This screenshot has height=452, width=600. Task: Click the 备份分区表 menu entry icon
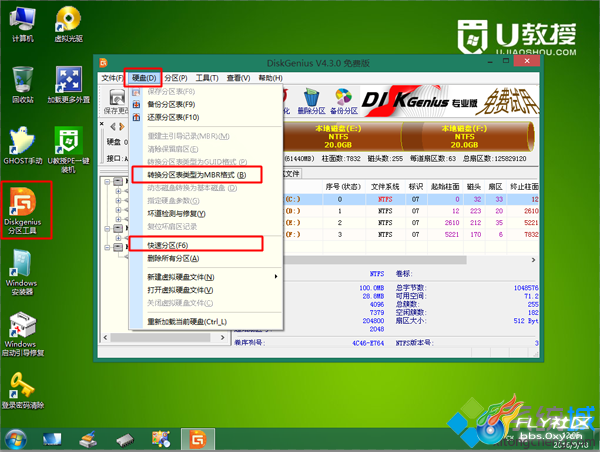[136, 104]
